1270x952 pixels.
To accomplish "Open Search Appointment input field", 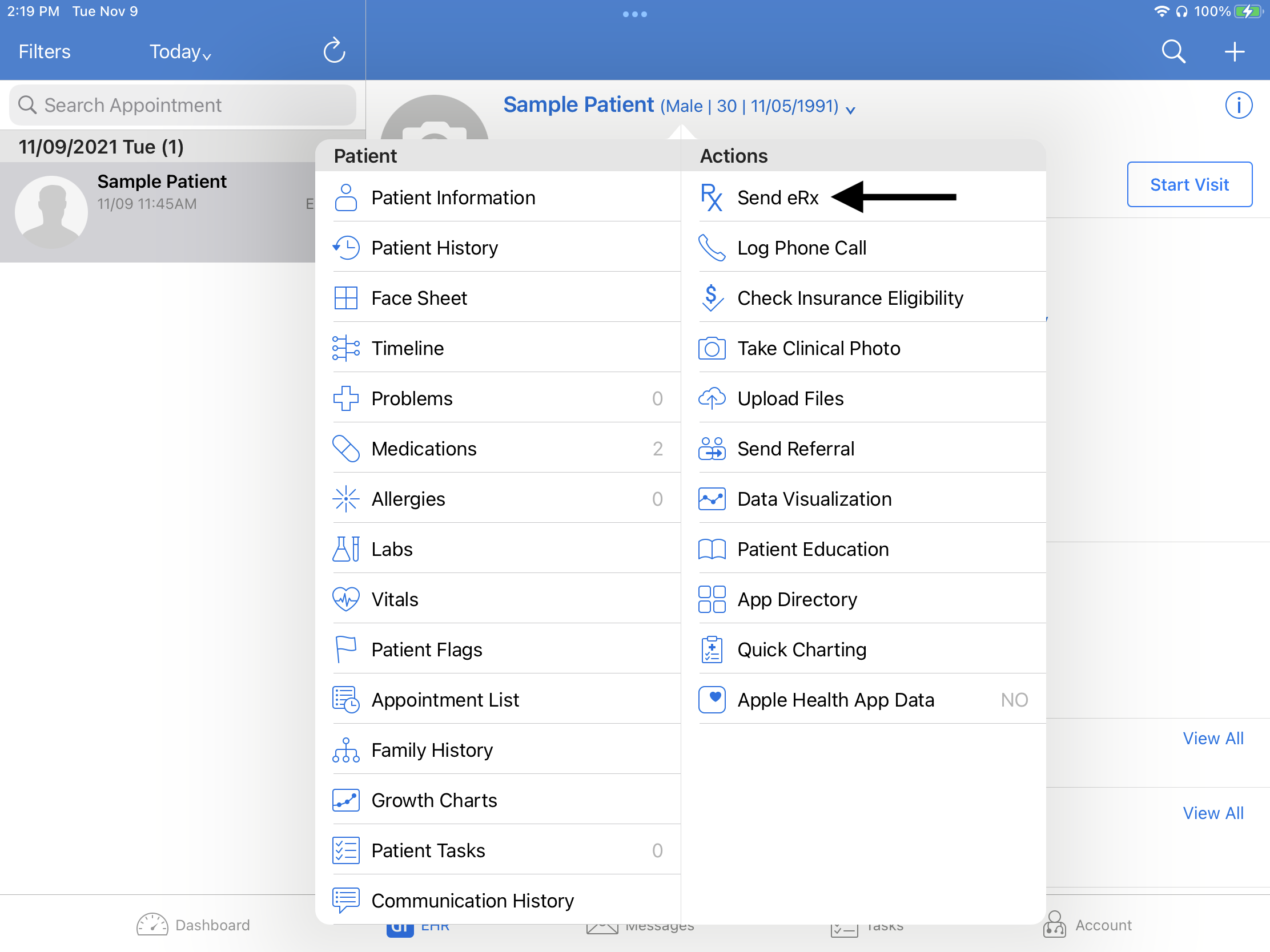I will tap(183, 104).
